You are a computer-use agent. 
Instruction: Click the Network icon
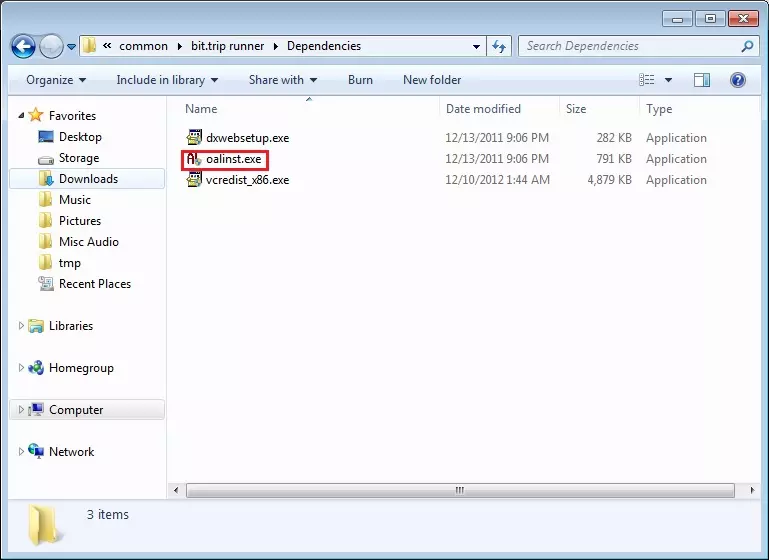click(x=36, y=451)
